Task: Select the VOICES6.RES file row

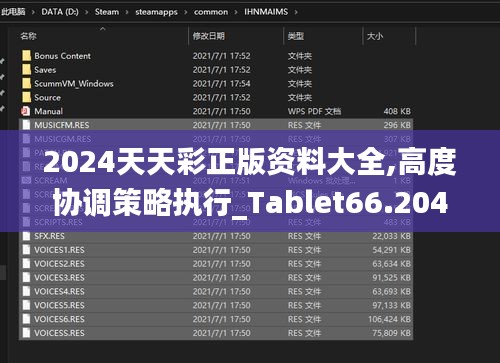Action: point(216,319)
